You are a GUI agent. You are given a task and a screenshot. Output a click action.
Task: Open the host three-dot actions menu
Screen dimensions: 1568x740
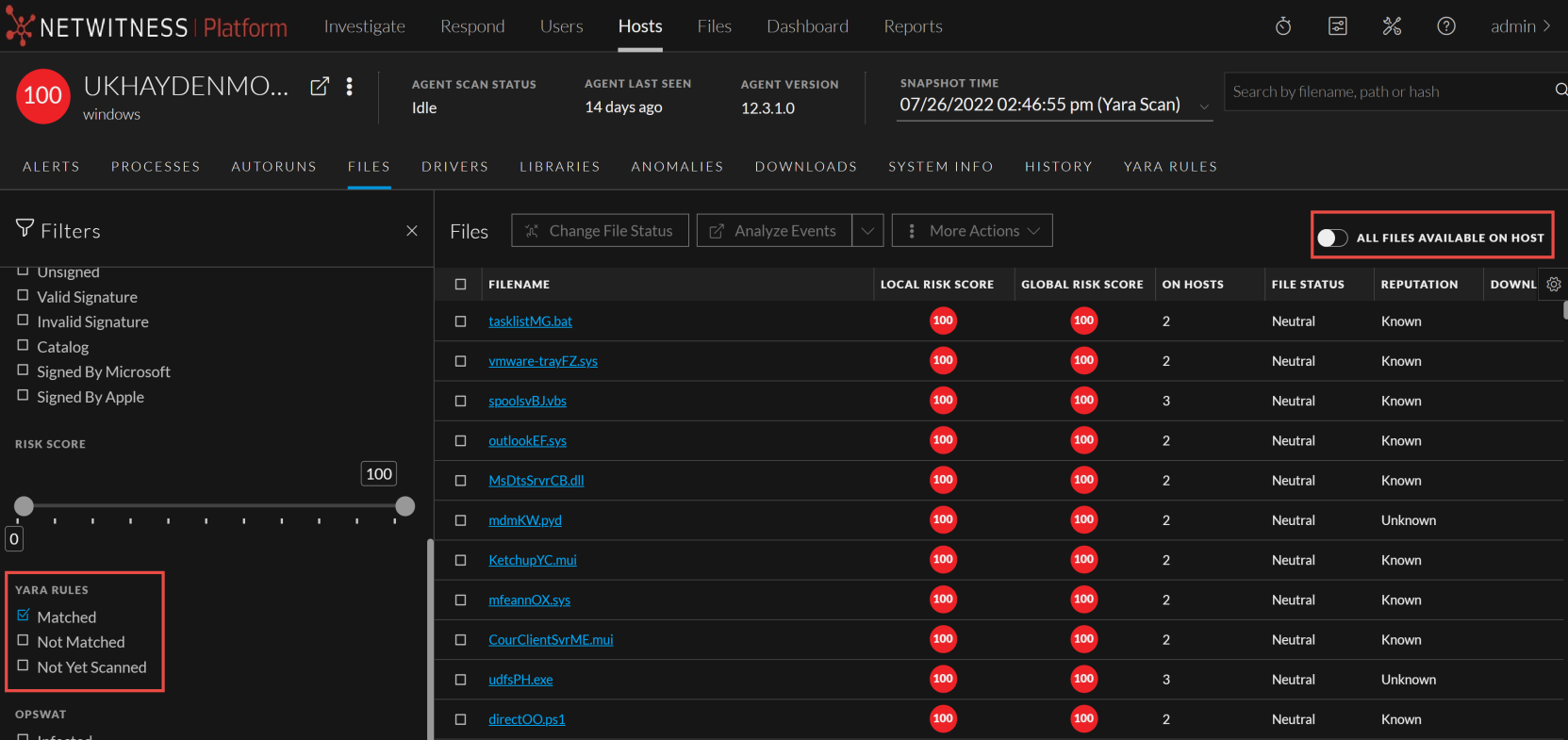click(350, 87)
